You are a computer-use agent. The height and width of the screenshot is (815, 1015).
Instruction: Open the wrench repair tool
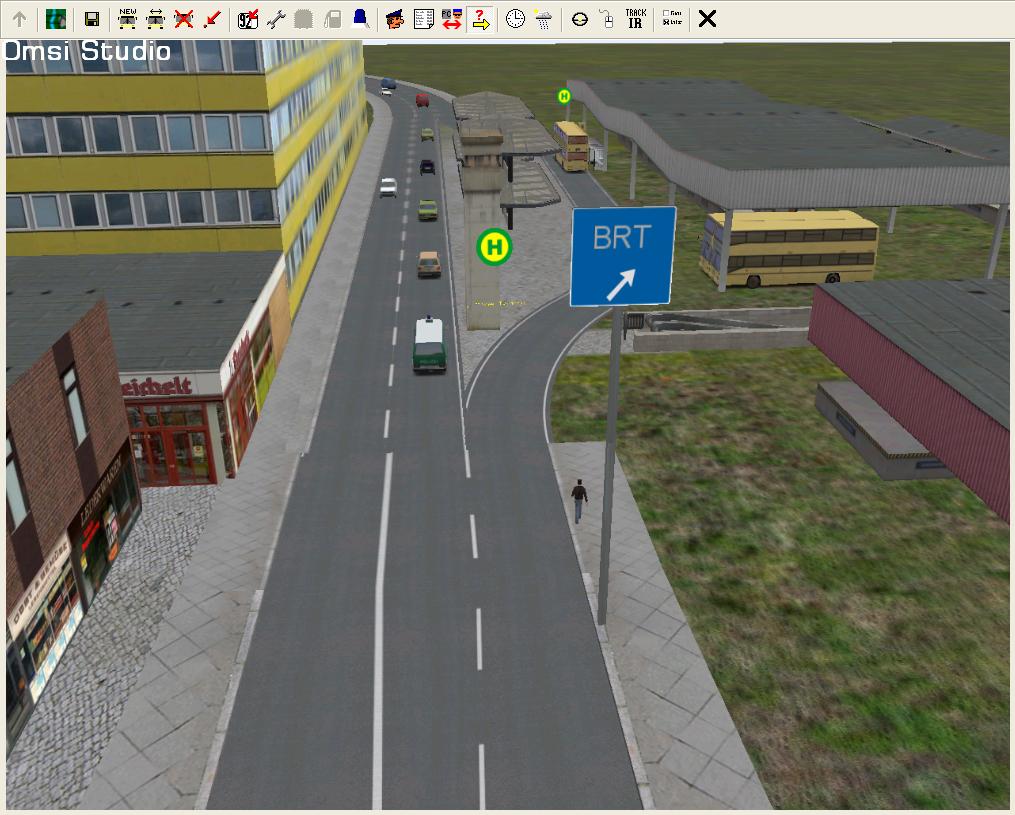click(276, 18)
